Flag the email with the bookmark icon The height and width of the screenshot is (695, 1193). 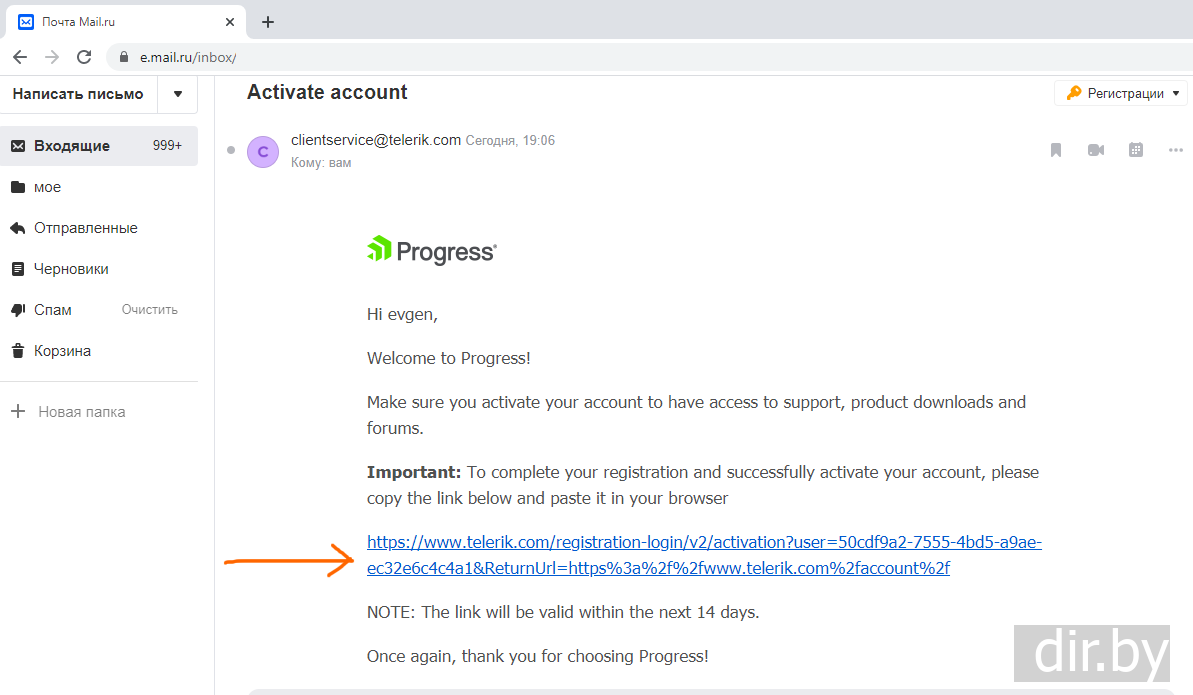1056,150
